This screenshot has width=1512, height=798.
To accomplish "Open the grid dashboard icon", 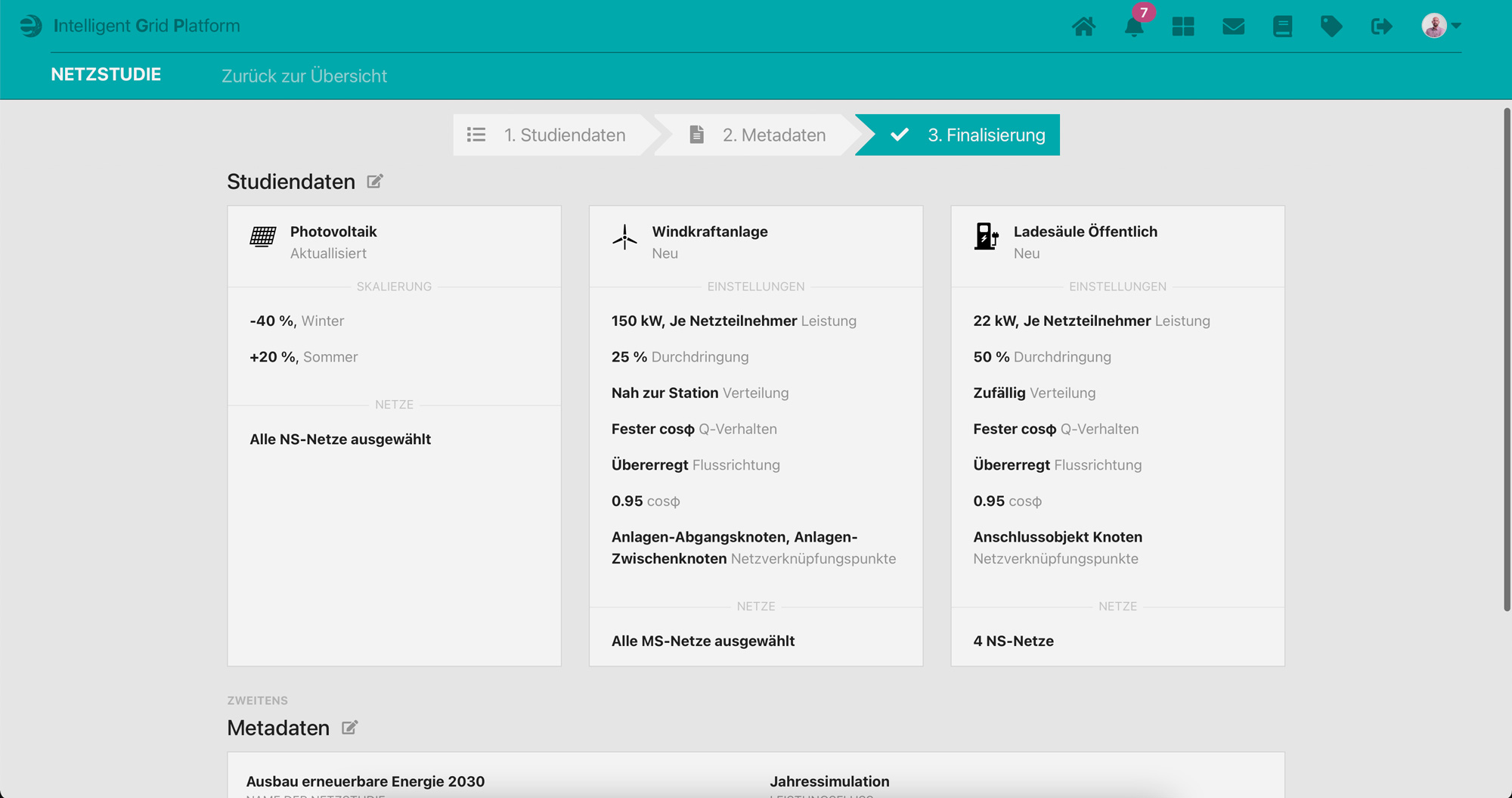I will [x=1182, y=26].
